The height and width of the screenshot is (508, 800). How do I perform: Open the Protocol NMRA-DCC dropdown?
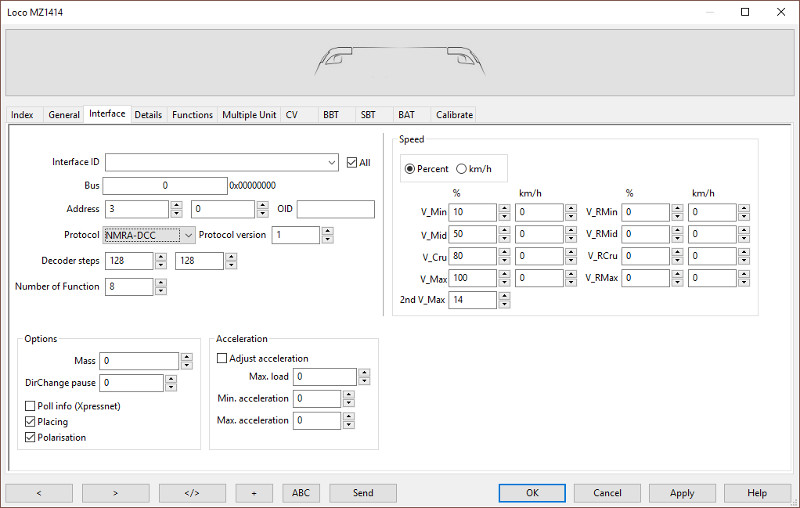pos(188,235)
